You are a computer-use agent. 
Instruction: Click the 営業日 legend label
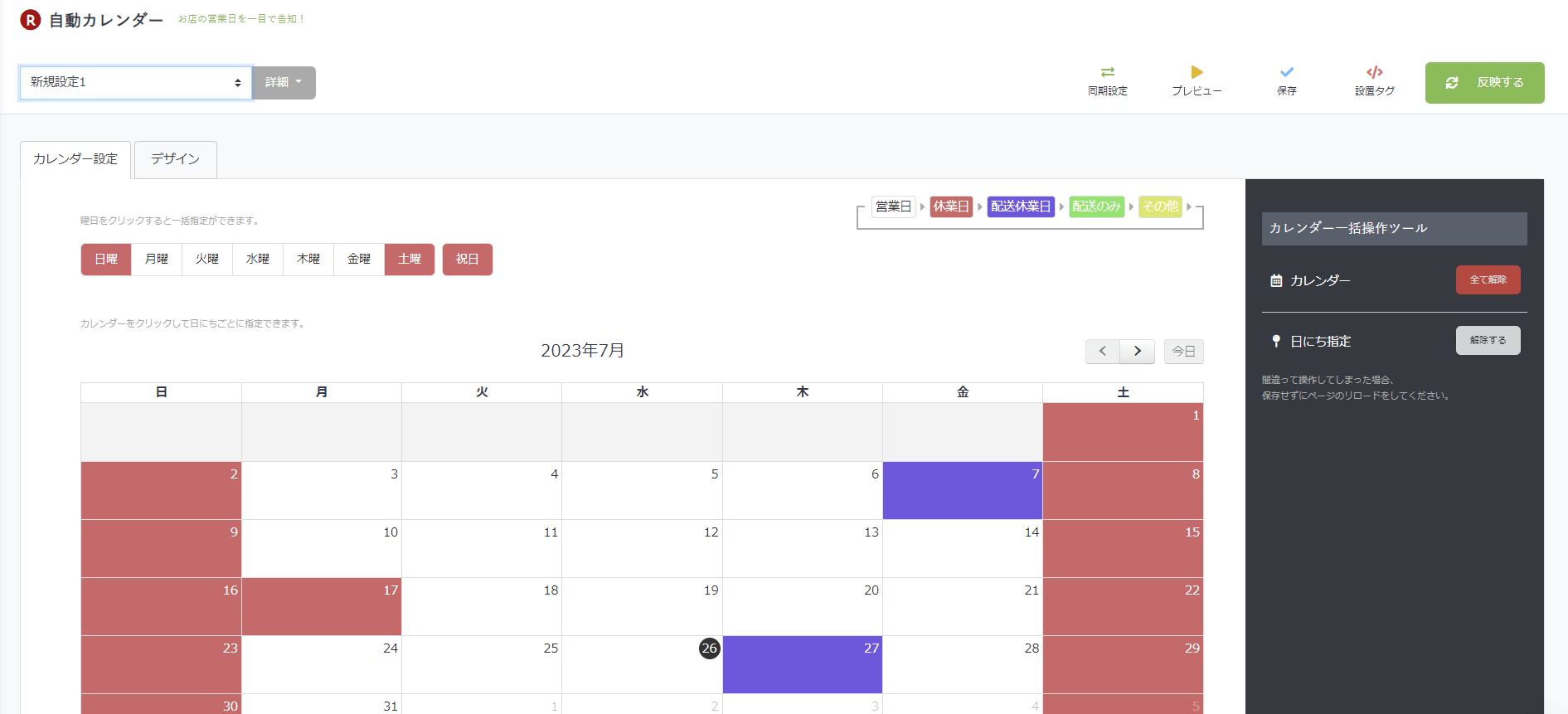tap(893, 206)
